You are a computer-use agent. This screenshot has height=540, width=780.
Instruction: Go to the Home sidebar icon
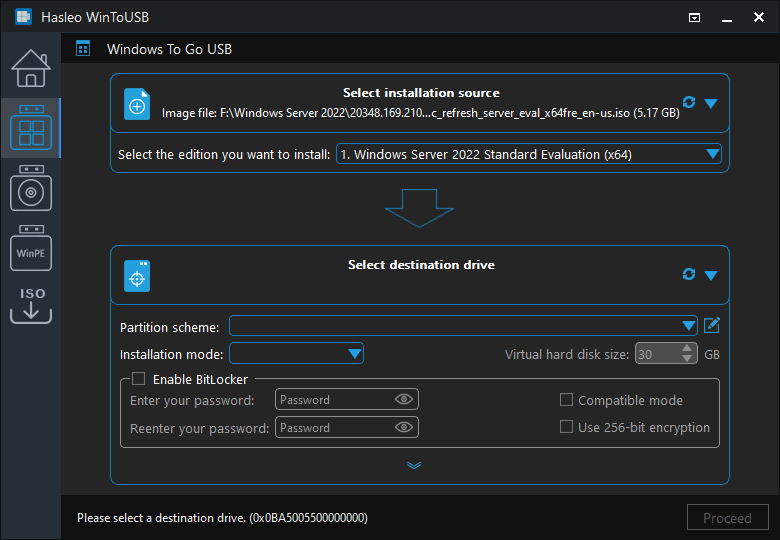(x=31, y=68)
